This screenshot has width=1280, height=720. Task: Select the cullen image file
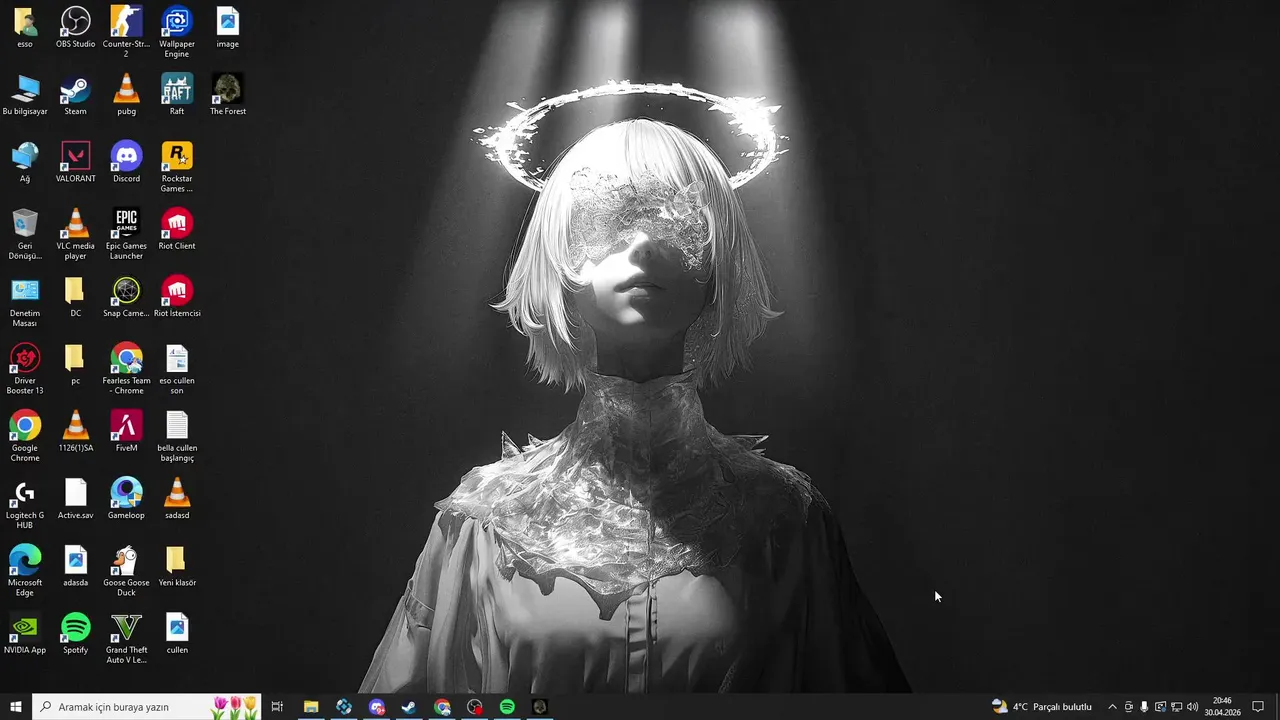click(x=177, y=631)
